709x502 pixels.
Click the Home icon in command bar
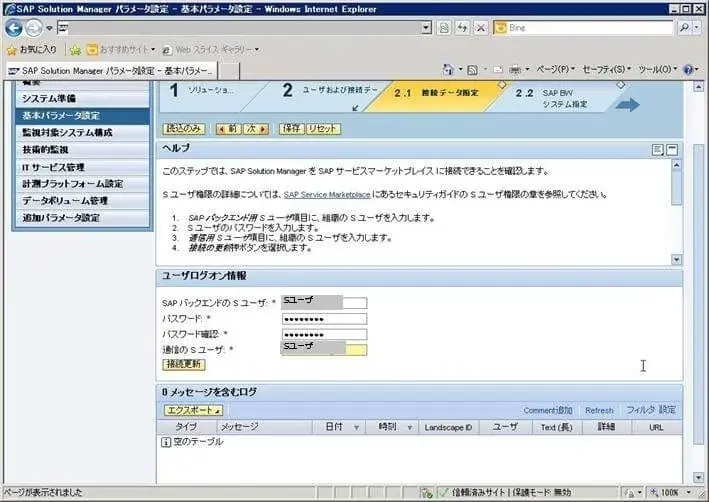coord(449,70)
